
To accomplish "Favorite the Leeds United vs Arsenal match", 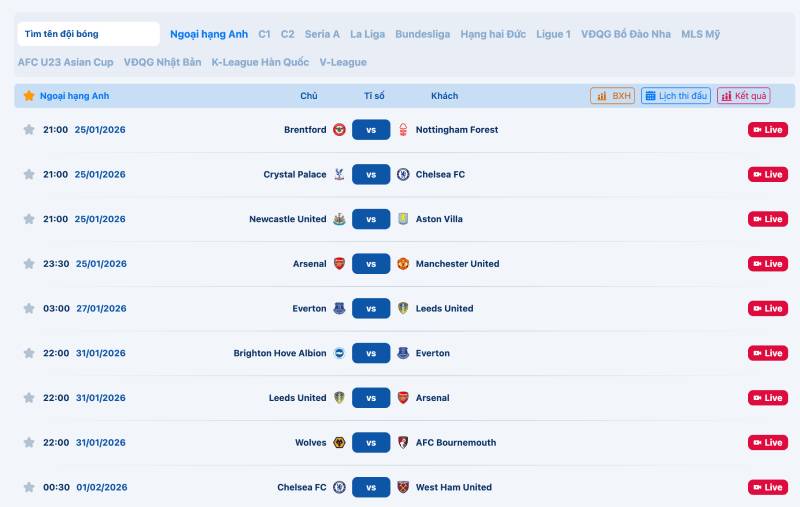I will (29, 398).
